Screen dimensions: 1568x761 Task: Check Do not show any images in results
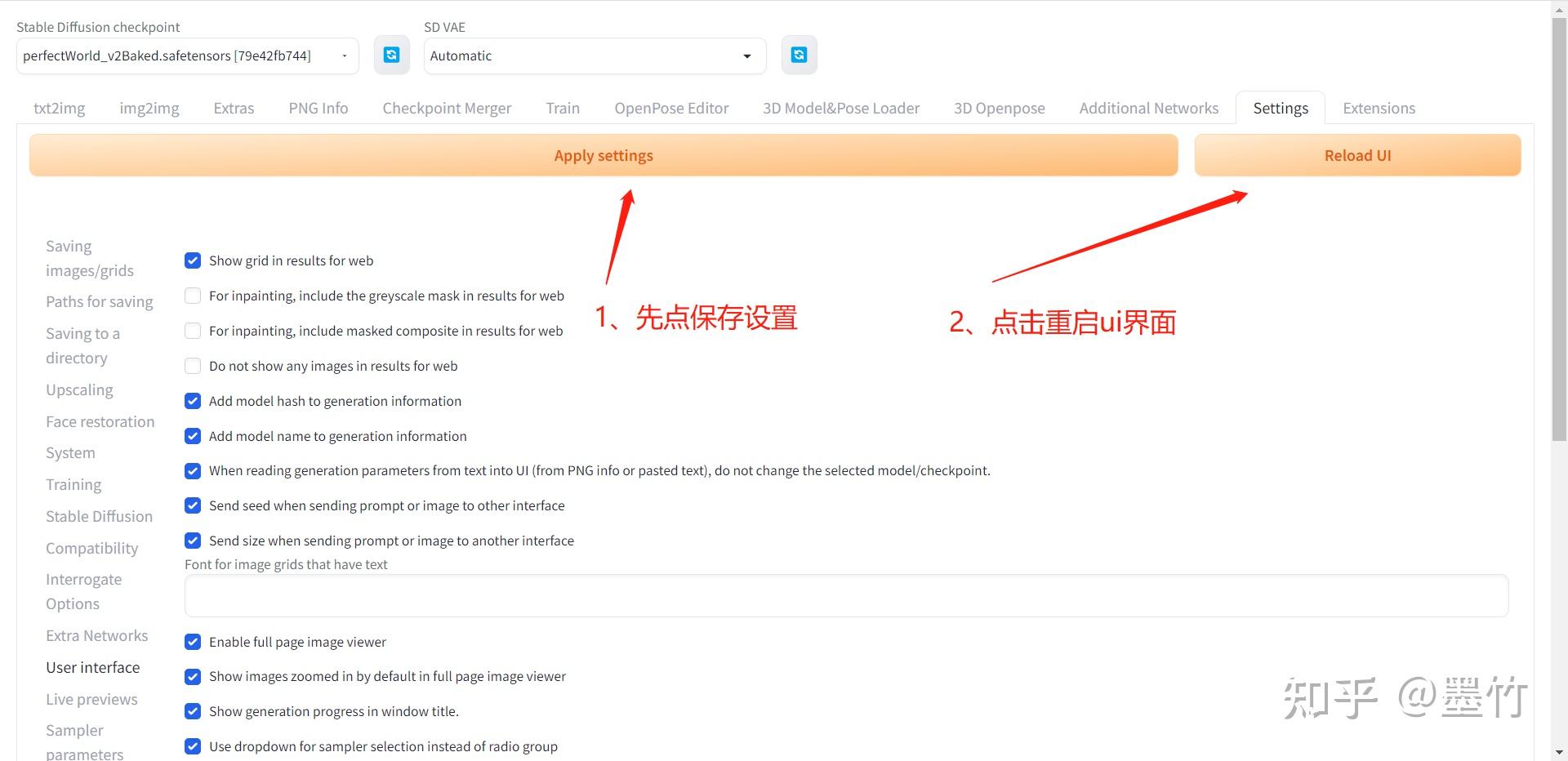193,366
